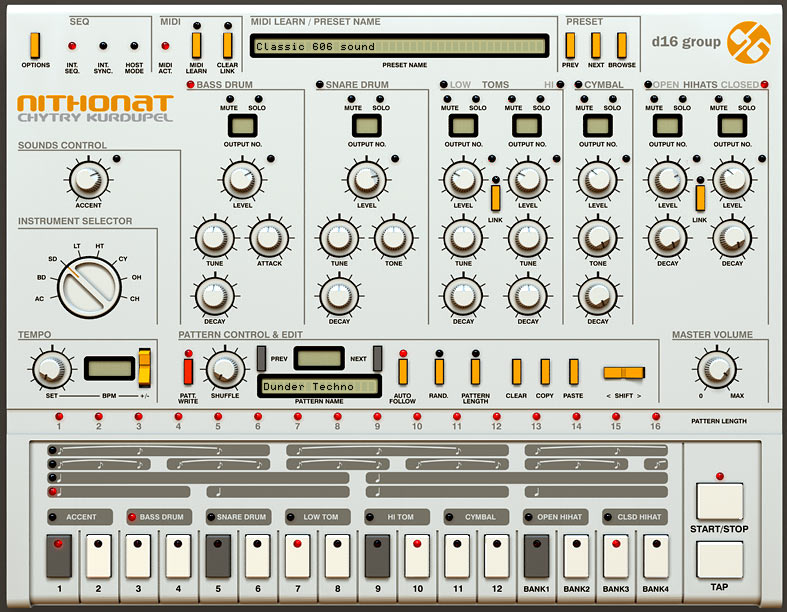Solo the Cymbal
This screenshot has width=787, height=612.
[x=612, y=99]
